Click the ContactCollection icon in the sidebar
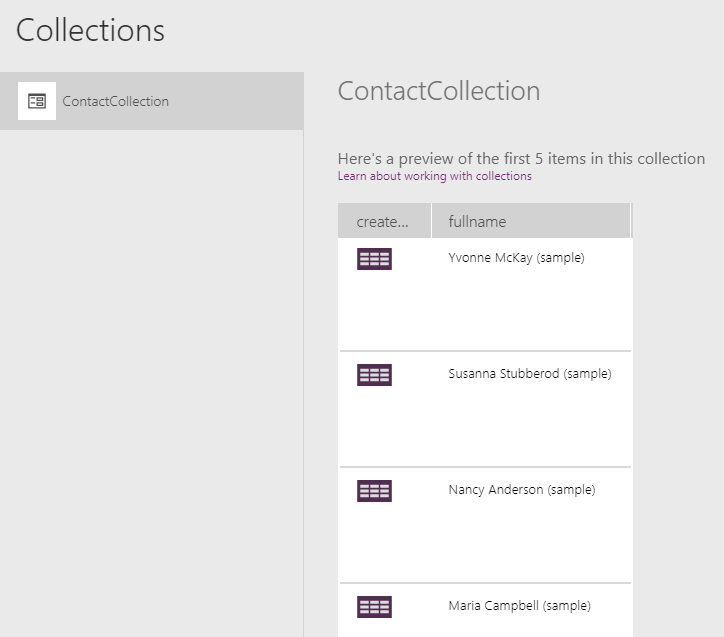The image size is (724, 637). click(37, 101)
